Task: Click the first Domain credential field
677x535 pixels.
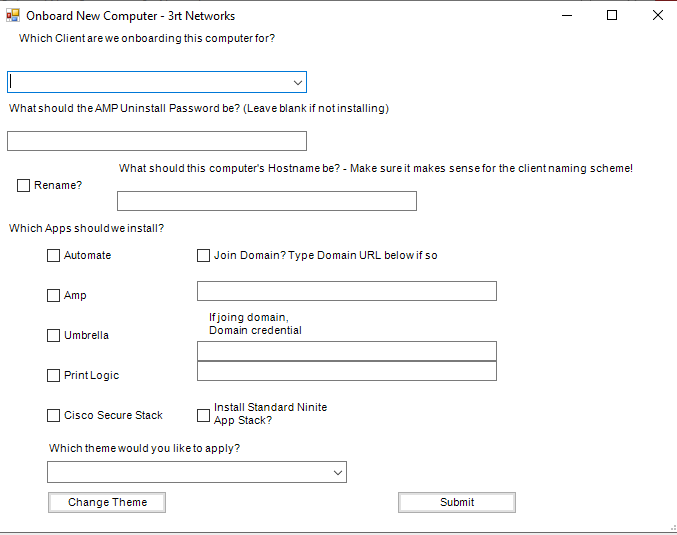Action: point(346,350)
